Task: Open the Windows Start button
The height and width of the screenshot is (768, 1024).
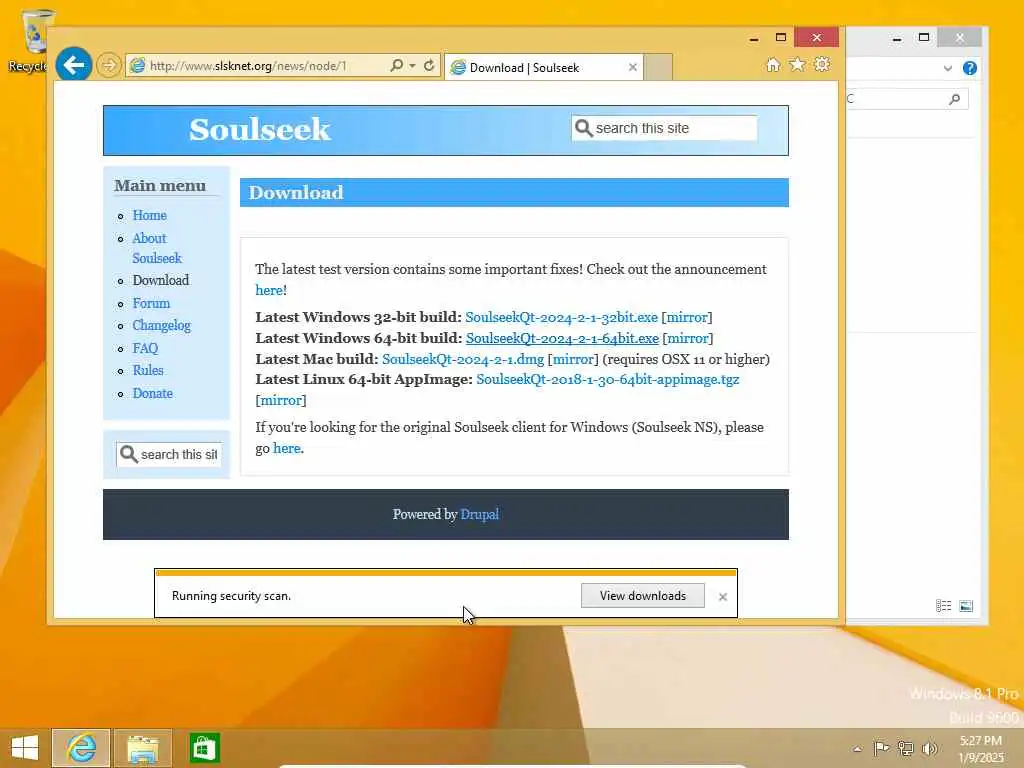Action: 25,748
